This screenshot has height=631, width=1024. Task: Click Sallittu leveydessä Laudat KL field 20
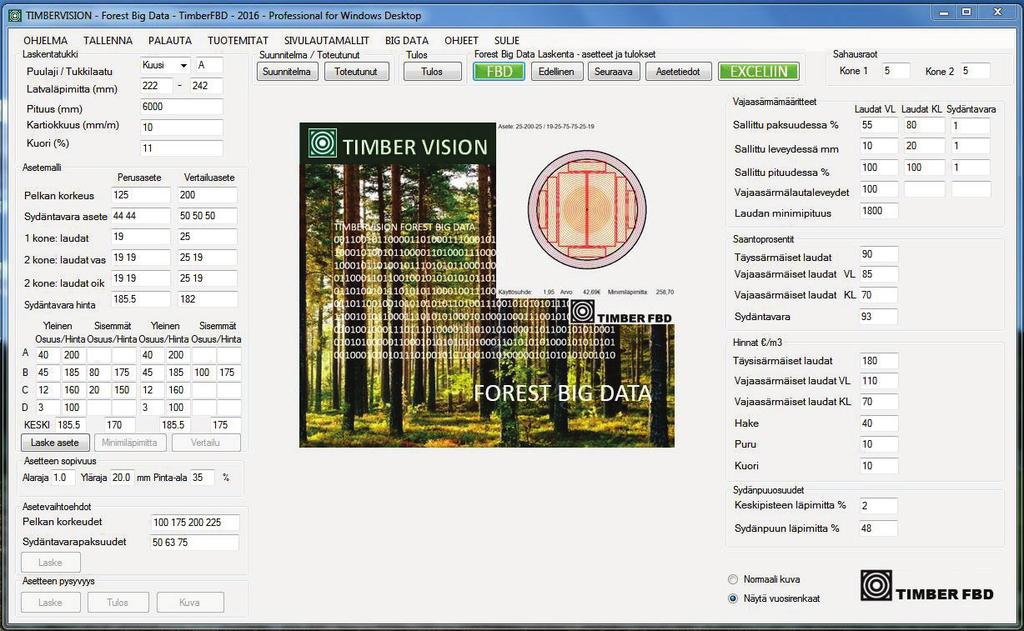(923, 146)
